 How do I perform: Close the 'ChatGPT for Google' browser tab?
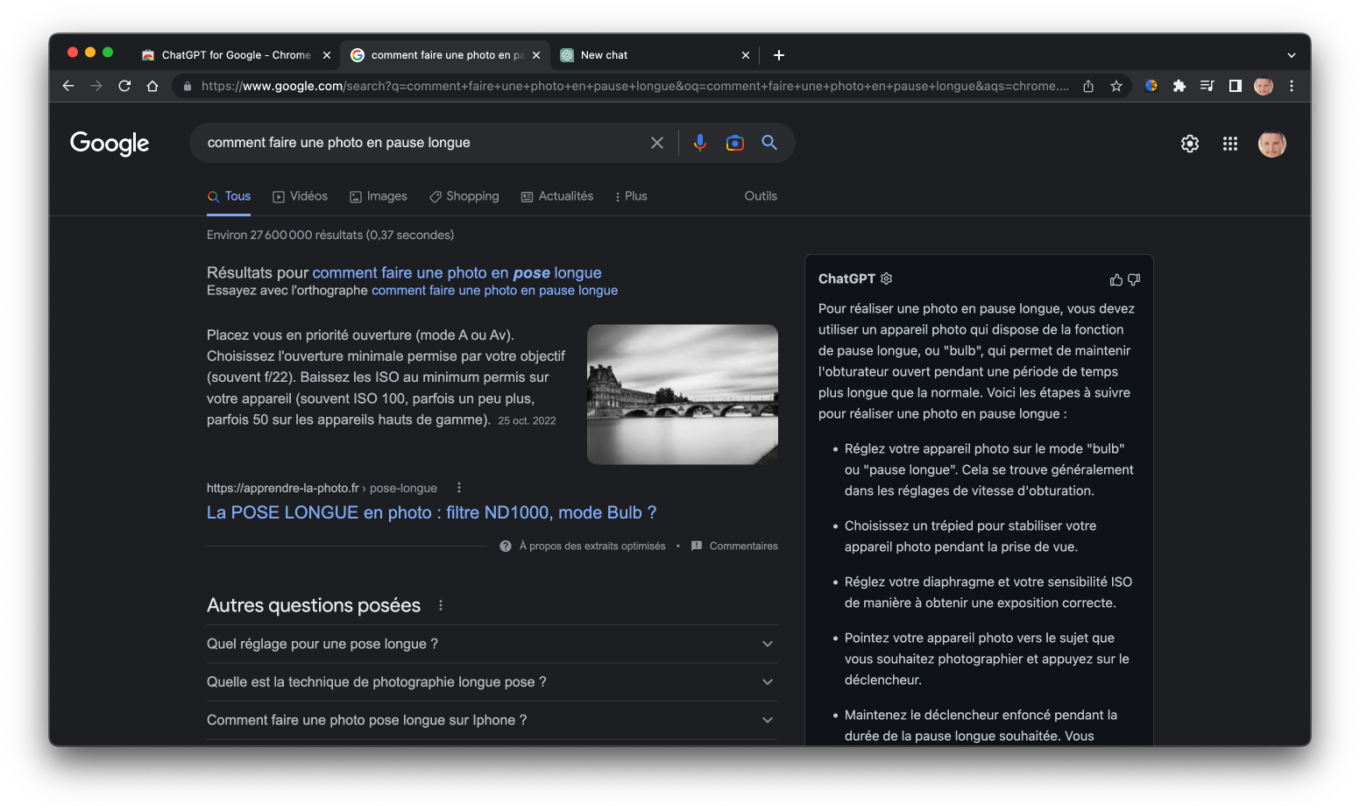coord(326,55)
